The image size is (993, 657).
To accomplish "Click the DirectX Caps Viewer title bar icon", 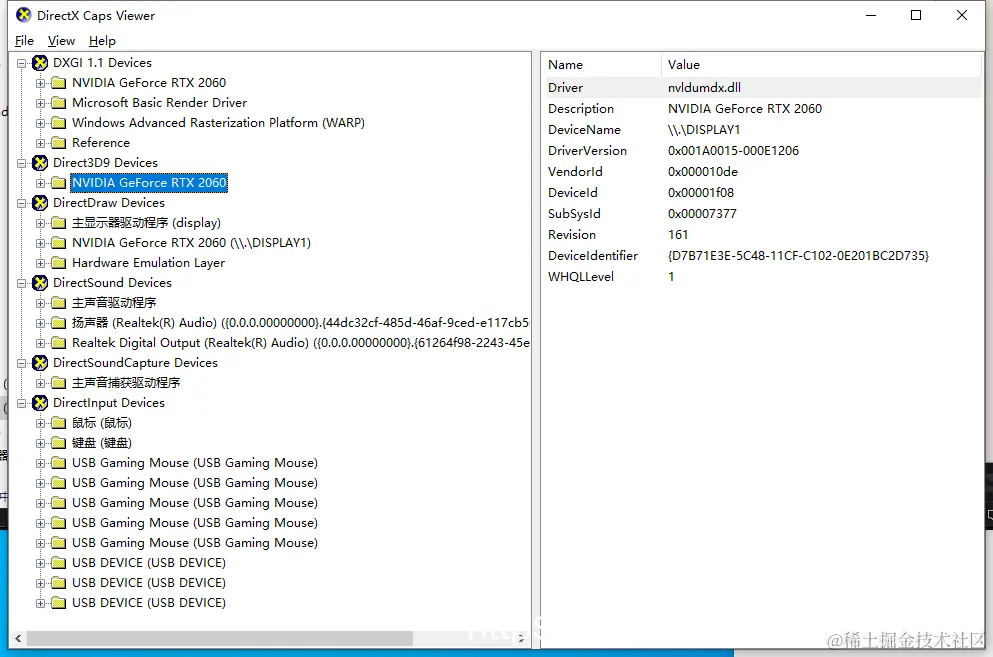I will point(23,15).
